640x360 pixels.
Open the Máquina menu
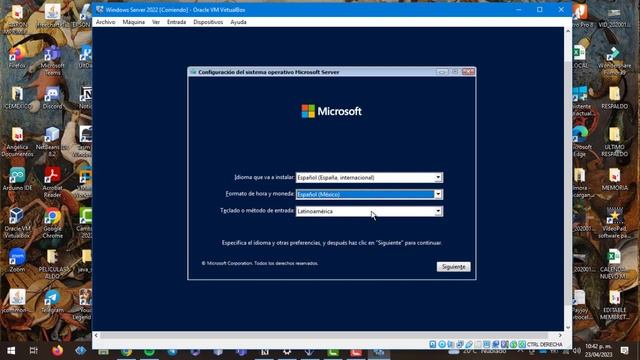(x=133, y=22)
